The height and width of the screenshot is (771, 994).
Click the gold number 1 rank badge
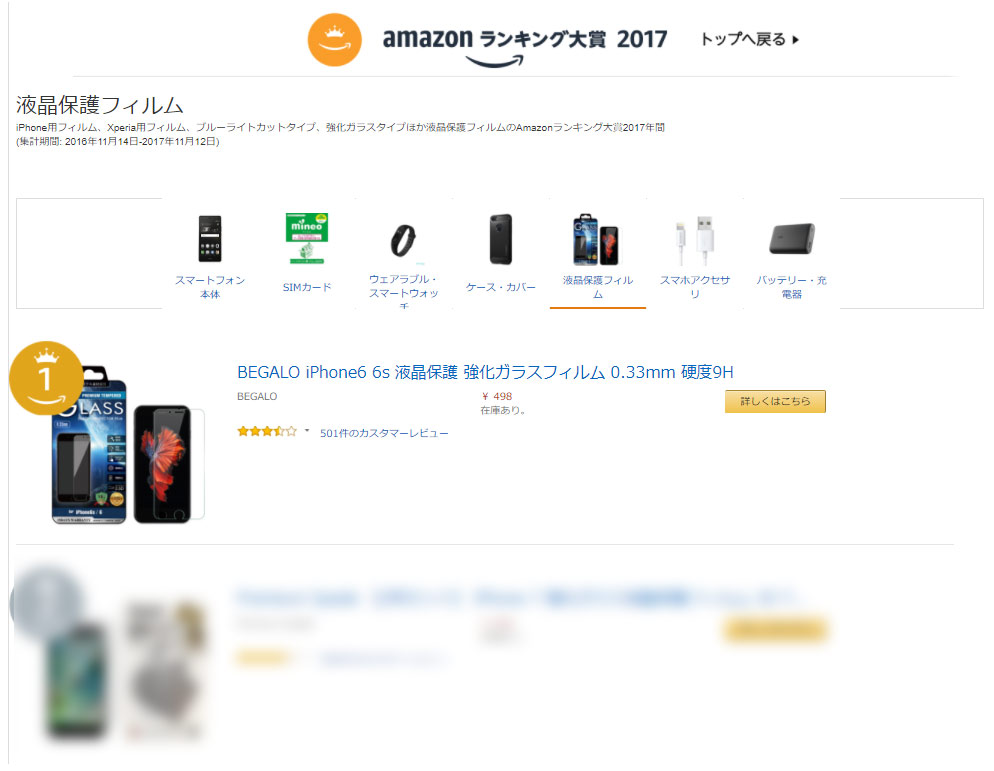46,379
